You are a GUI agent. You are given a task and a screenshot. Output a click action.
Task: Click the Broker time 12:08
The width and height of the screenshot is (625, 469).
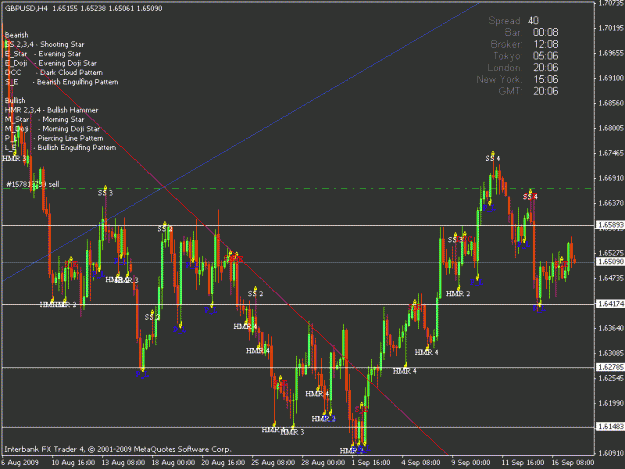click(545, 44)
